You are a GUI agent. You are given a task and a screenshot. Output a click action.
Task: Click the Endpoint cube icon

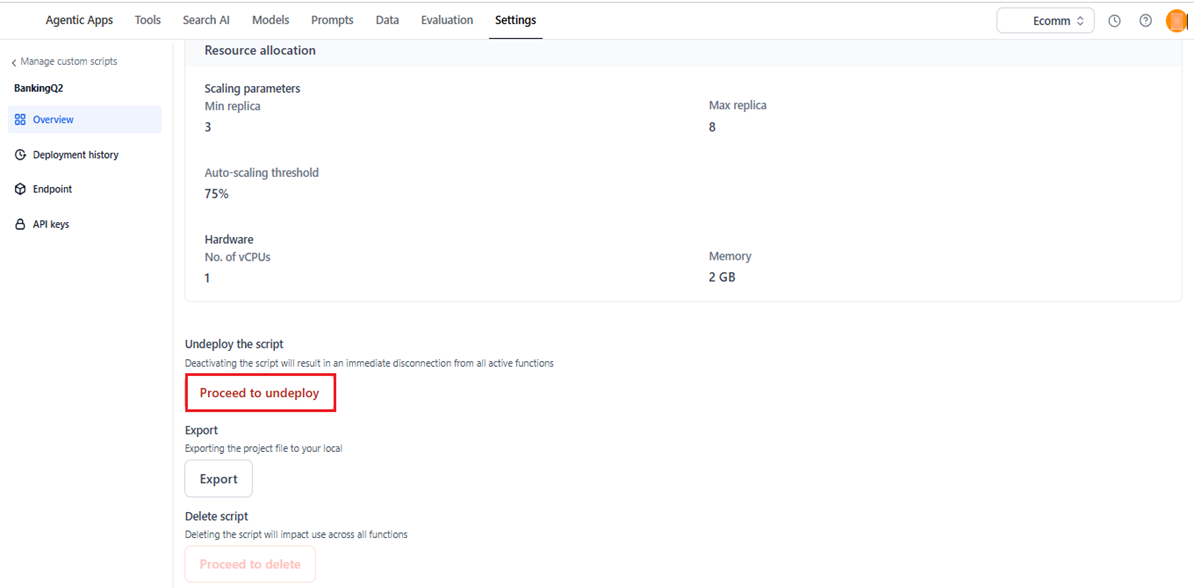[x=20, y=188]
